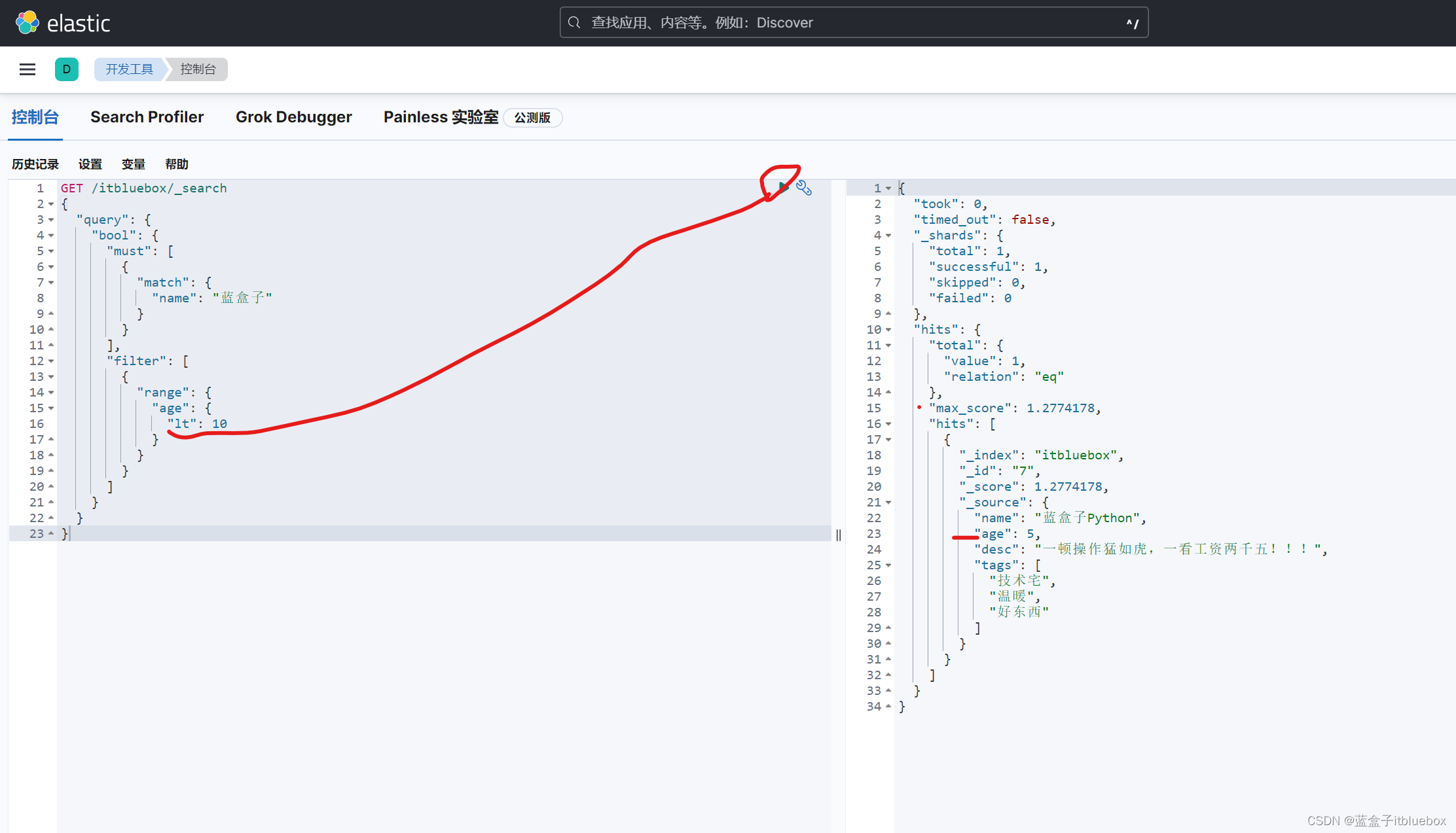Collapse "hits" object on response line 10
Image resolution: width=1456 pixels, height=833 pixels.
pyautogui.click(x=888, y=330)
